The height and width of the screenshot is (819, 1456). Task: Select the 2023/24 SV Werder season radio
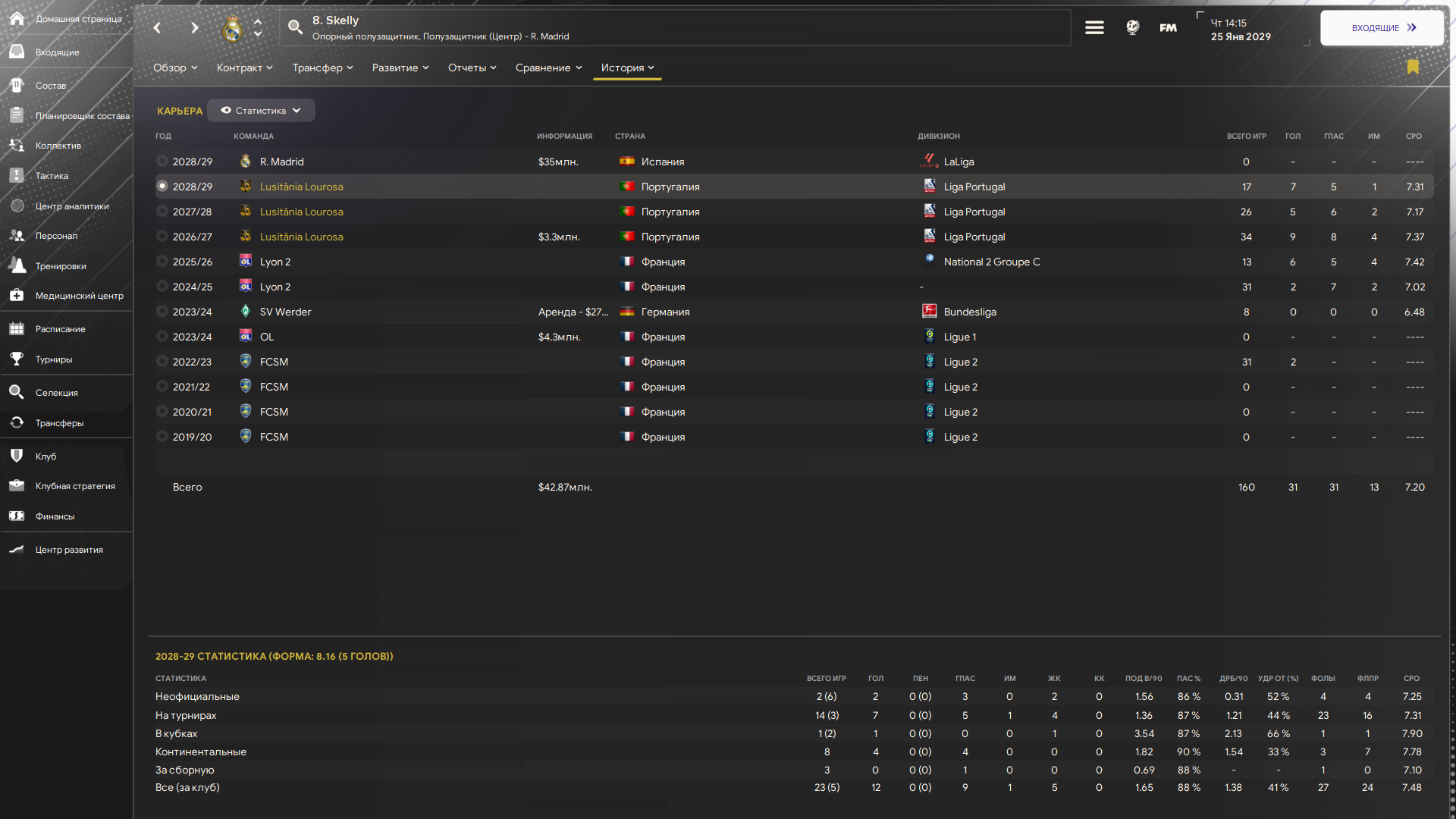point(162,312)
